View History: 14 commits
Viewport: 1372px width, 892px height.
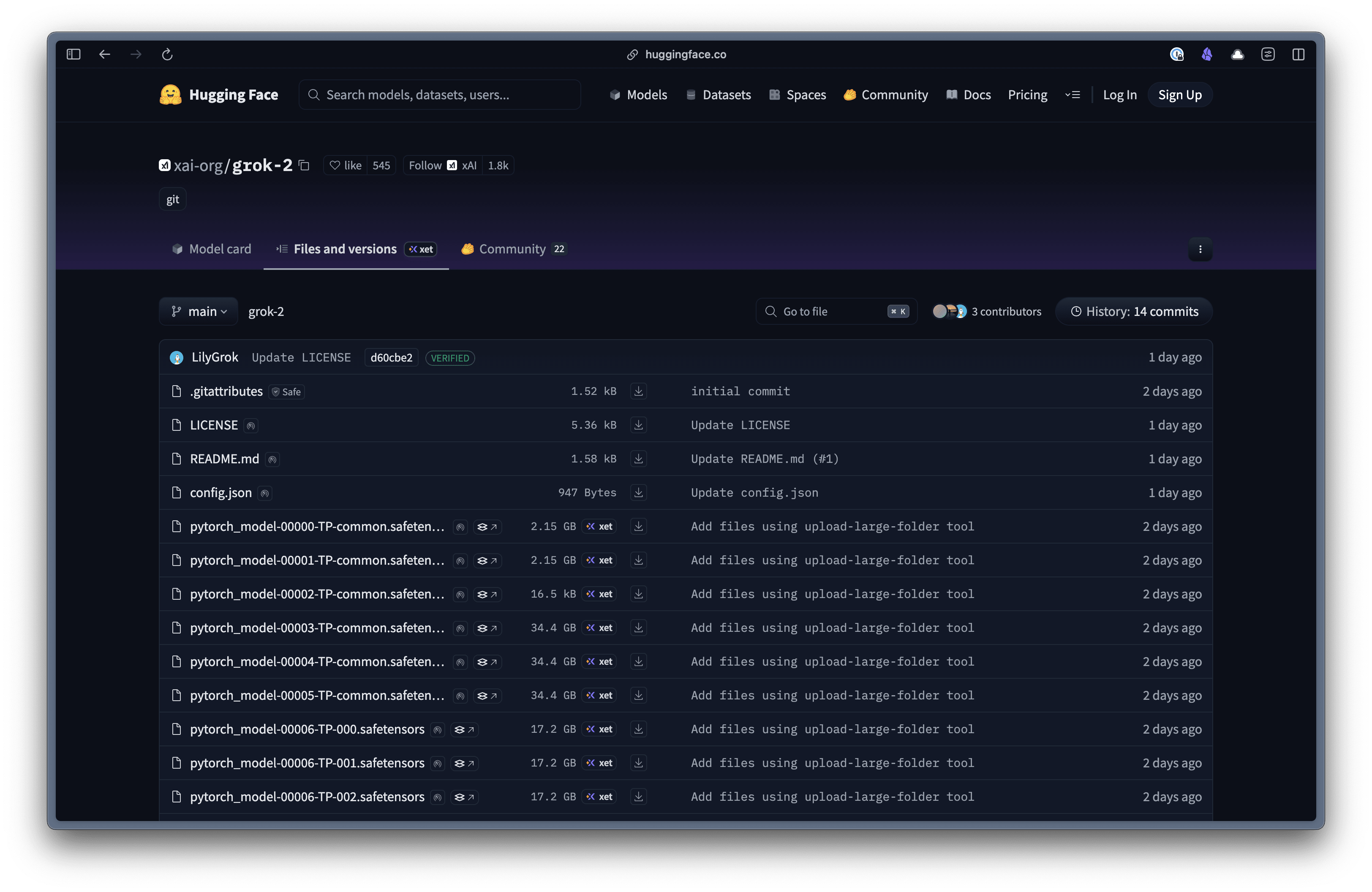click(1134, 311)
